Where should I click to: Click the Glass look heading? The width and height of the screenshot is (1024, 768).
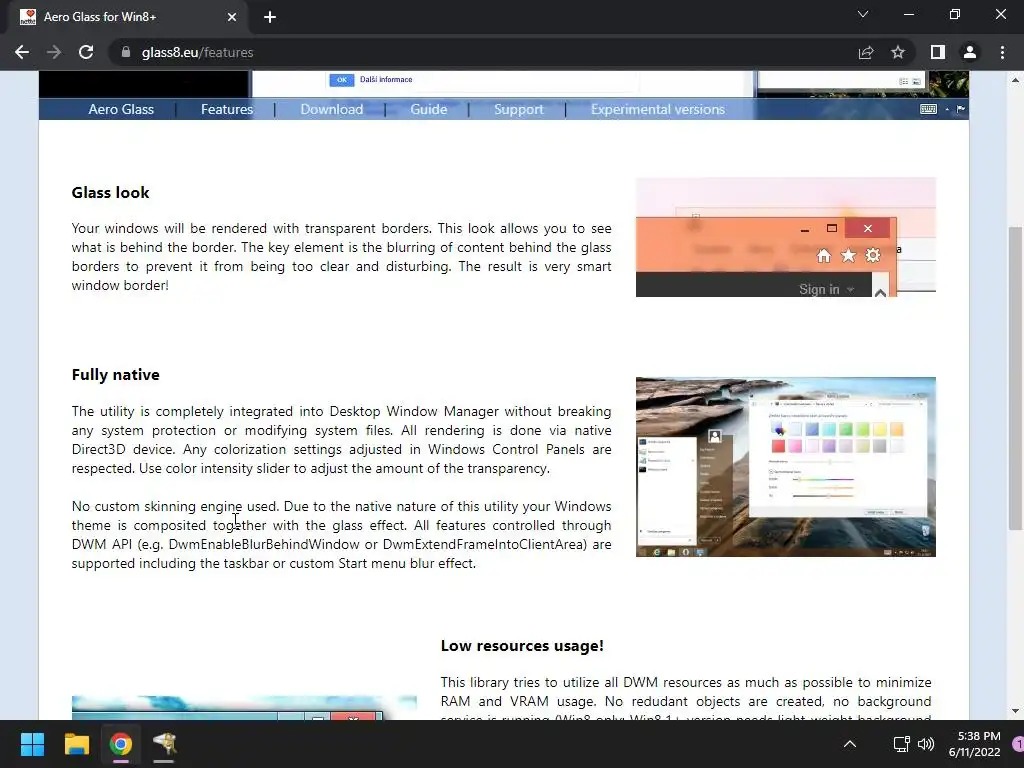click(x=110, y=193)
